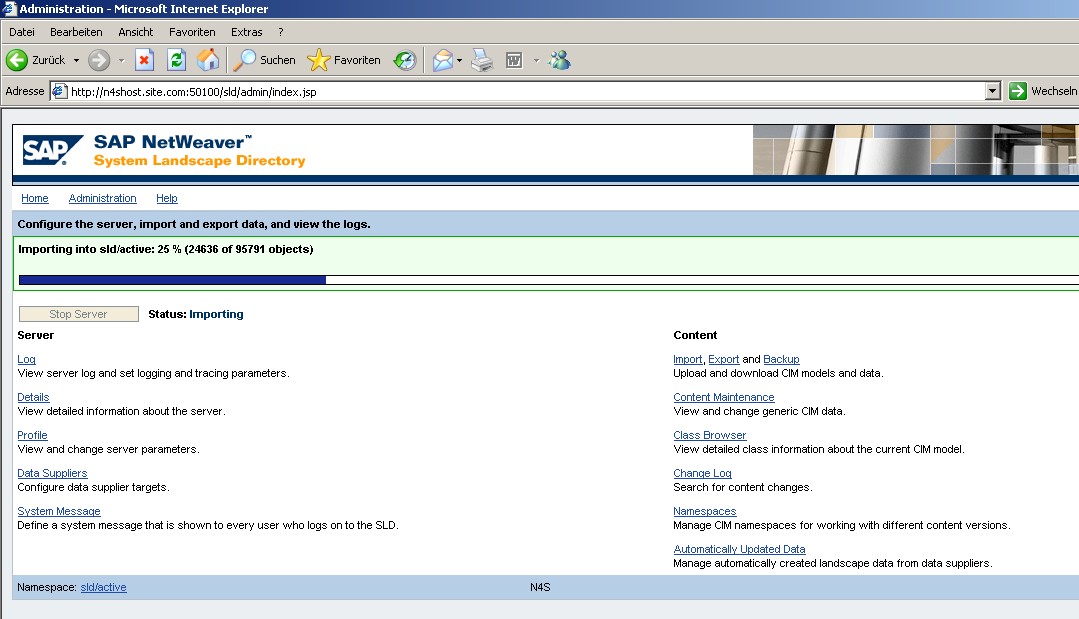1079x619 pixels.
Task: Open the Class Browser link
Action: (709, 435)
